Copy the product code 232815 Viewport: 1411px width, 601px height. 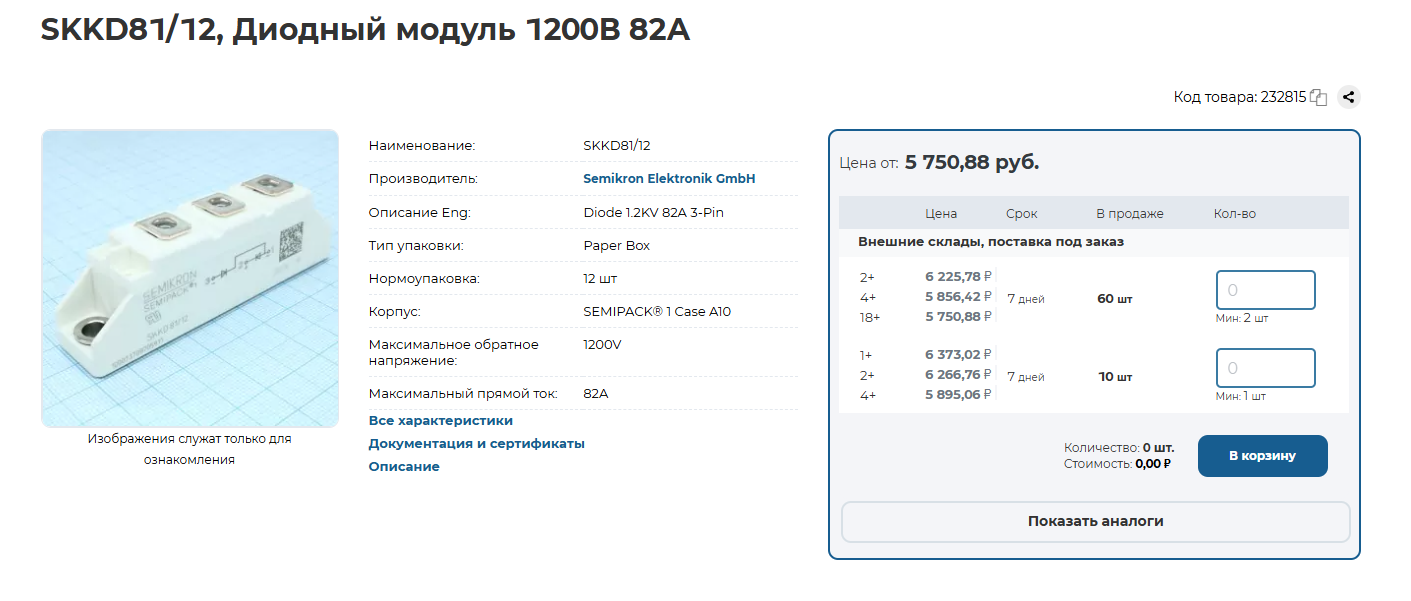1318,98
